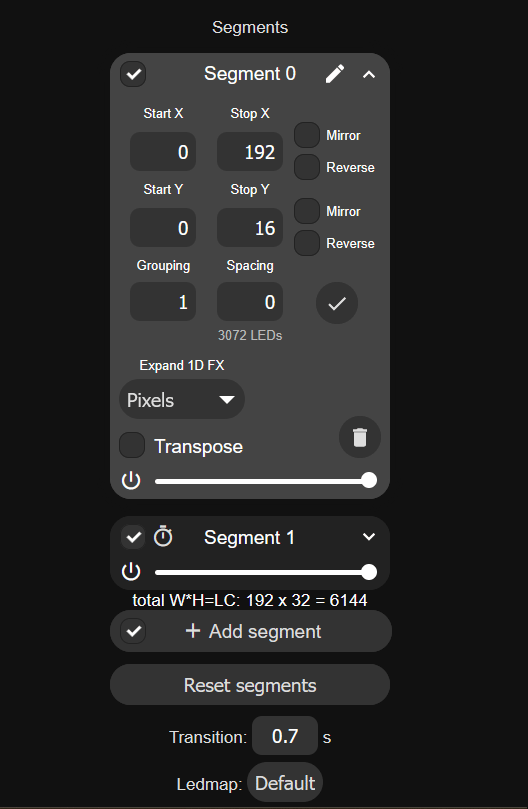Screen dimensions: 528x809
Task: Click the Stop X input field
Action: click(x=250, y=152)
